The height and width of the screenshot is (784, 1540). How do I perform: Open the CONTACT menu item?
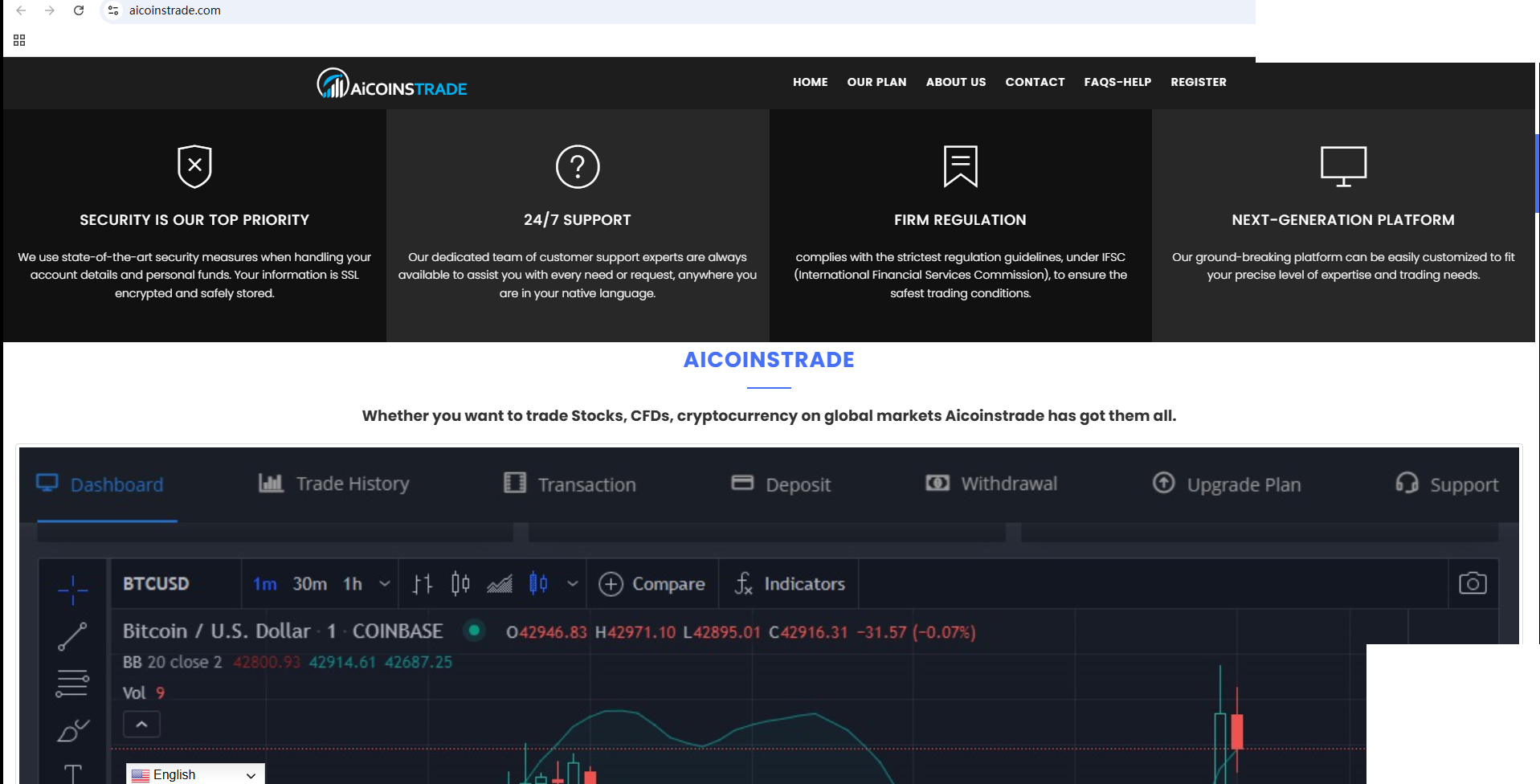(1035, 82)
